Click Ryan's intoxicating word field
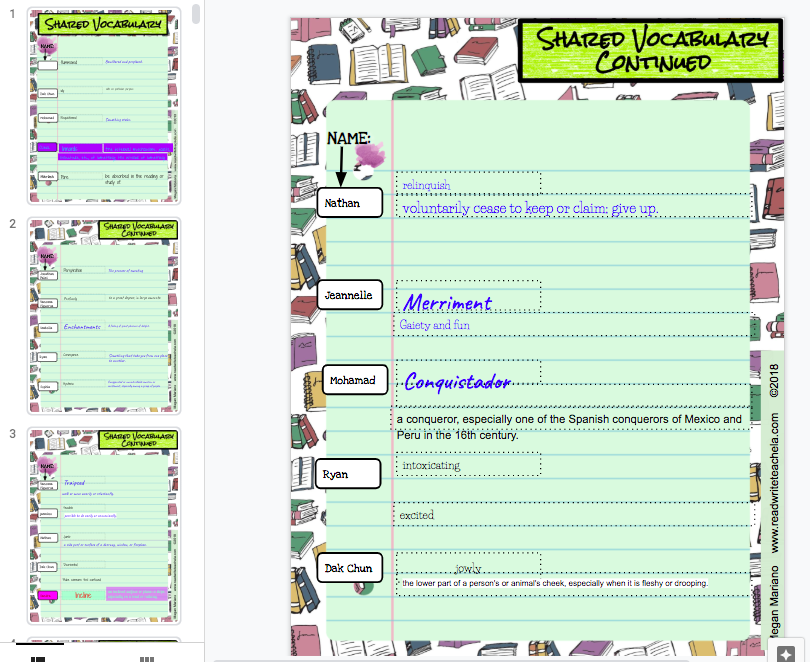Viewport: 810px width, 662px height. click(466, 464)
